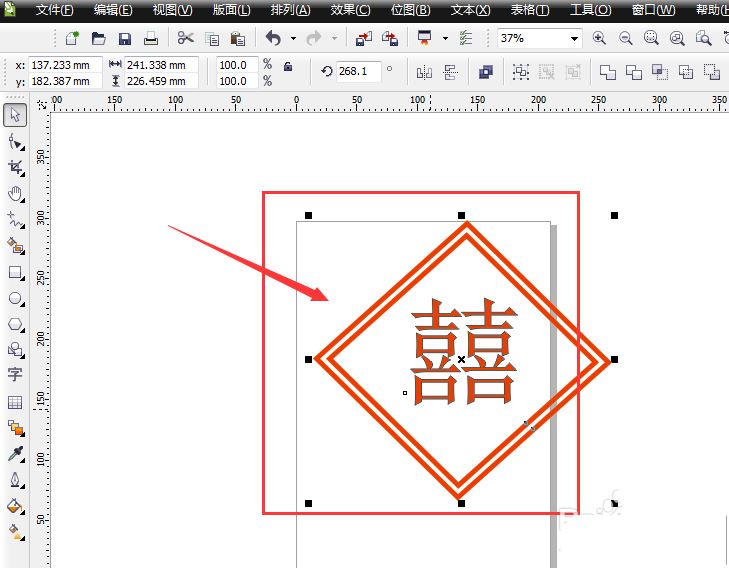
Task: Create a new document
Action: click(x=72, y=38)
